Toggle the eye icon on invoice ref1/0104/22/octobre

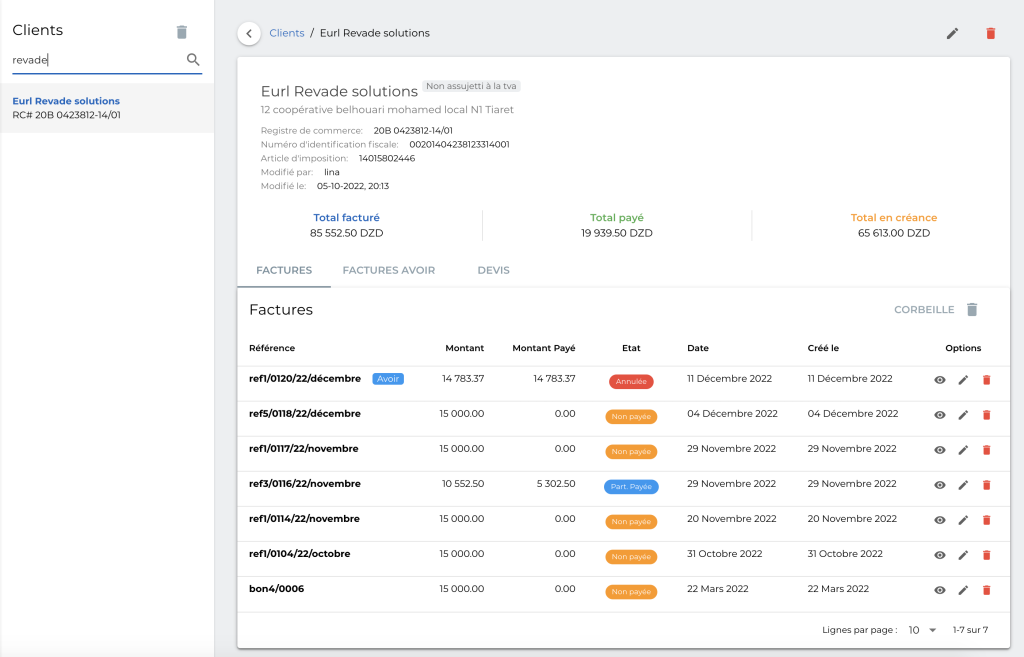pyautogui.click(x=939, y=555)
